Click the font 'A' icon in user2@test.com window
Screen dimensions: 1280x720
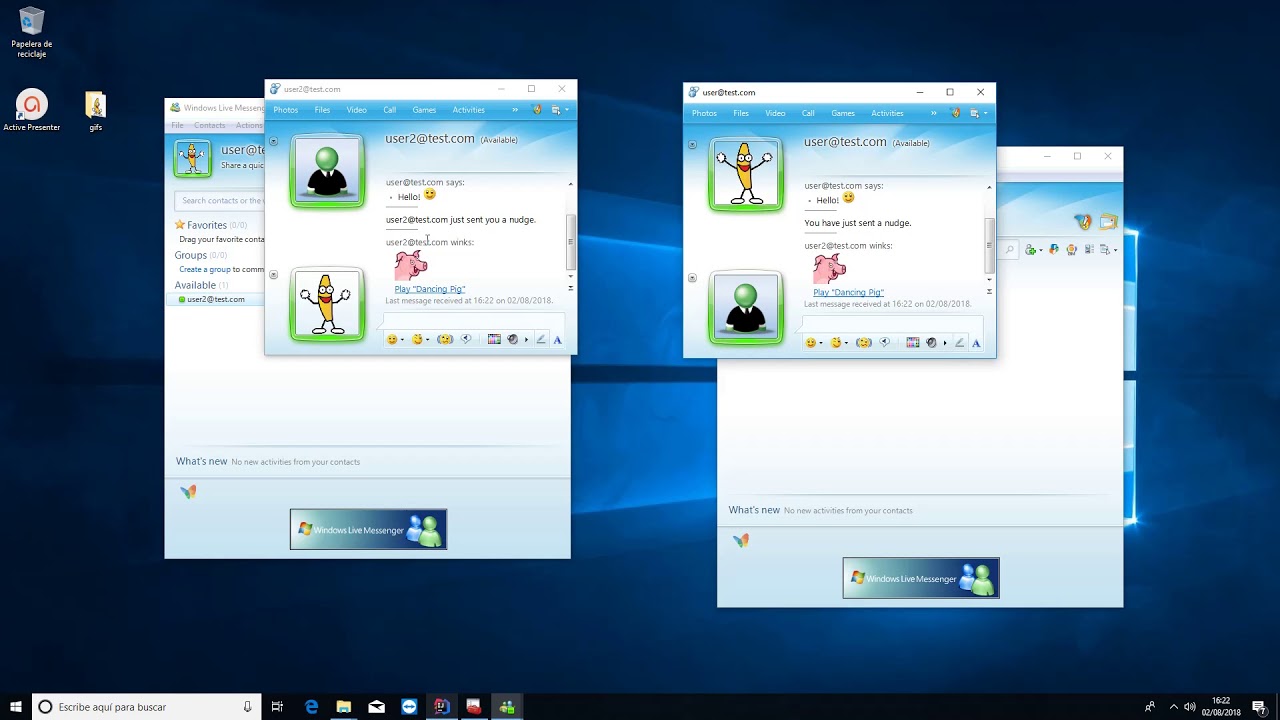click(557, 340)
